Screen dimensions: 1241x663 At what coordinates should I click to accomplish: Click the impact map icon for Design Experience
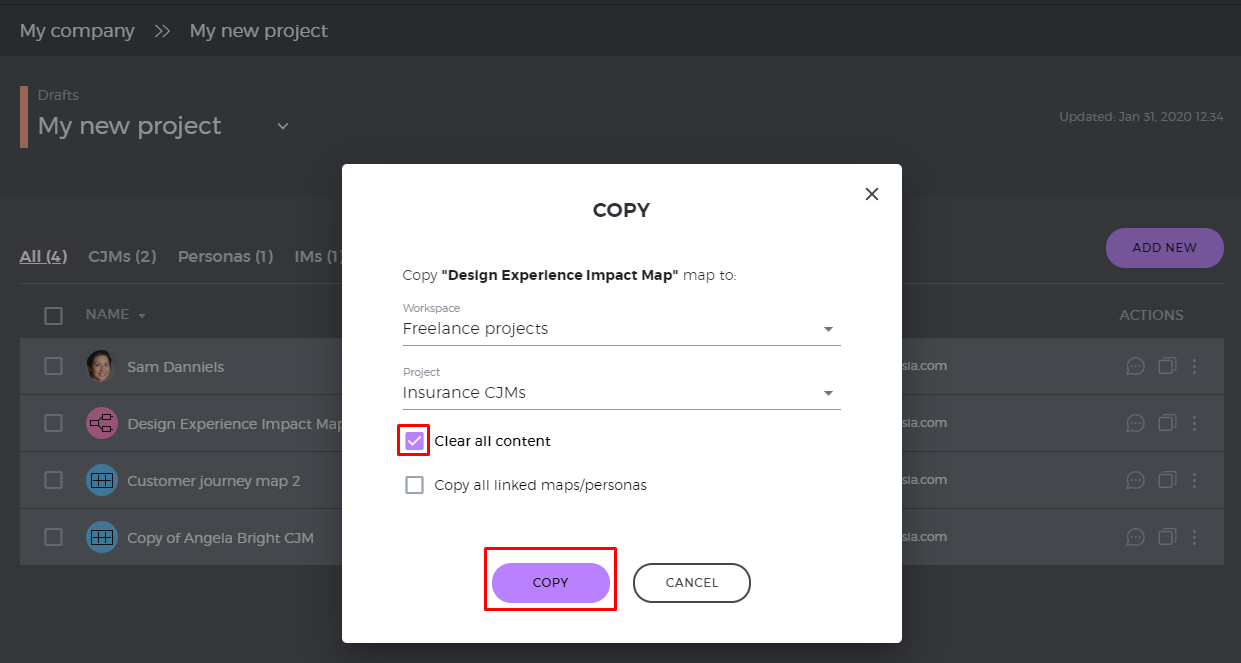point(102,424)
